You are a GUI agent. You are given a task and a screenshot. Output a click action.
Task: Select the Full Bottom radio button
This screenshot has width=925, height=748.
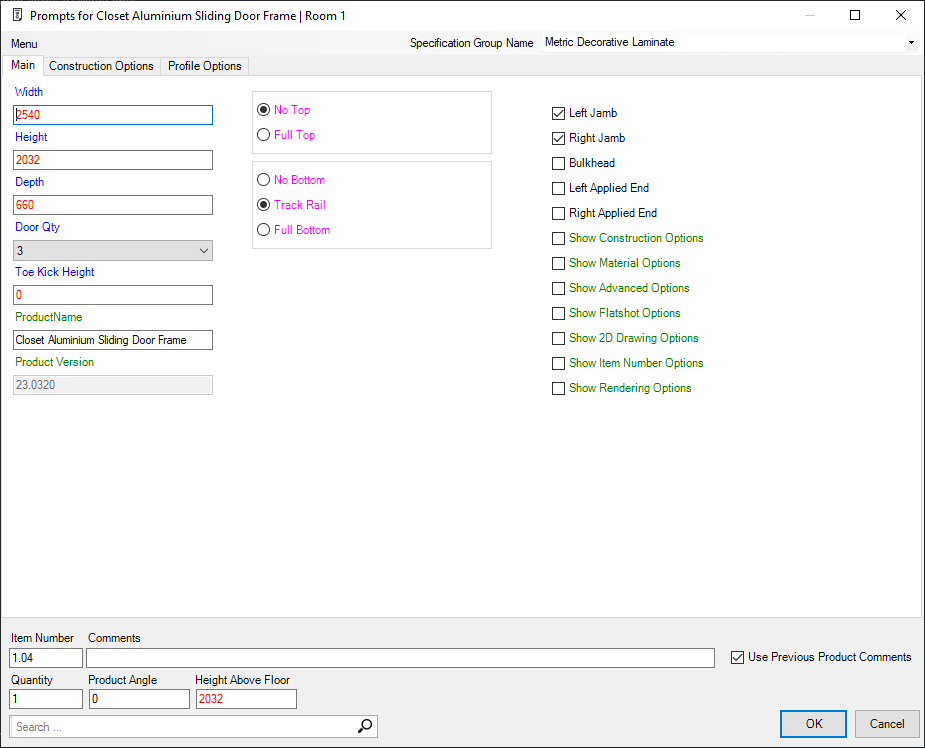coord(264,230)
